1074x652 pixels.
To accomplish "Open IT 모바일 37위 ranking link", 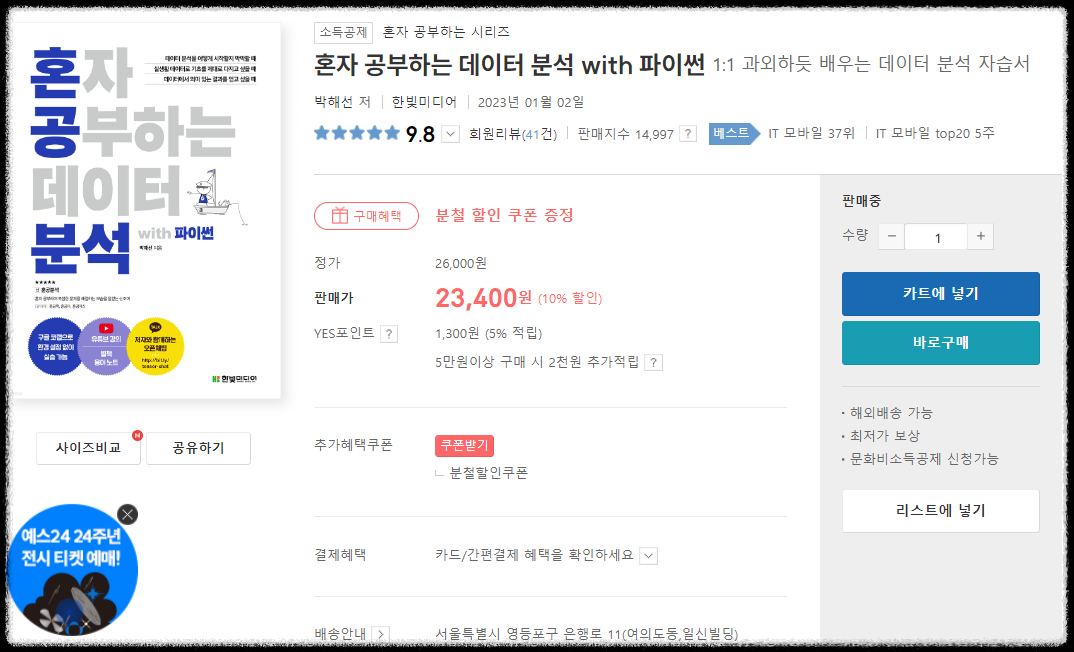I will pos(811,134).
